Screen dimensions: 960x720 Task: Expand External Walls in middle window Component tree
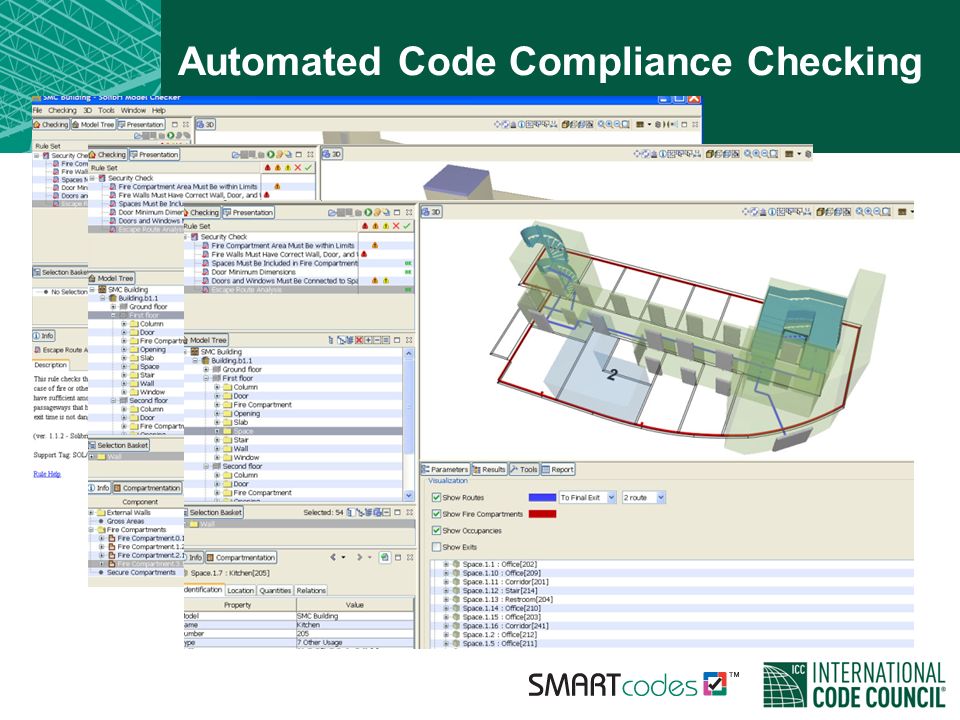point(91,512)
